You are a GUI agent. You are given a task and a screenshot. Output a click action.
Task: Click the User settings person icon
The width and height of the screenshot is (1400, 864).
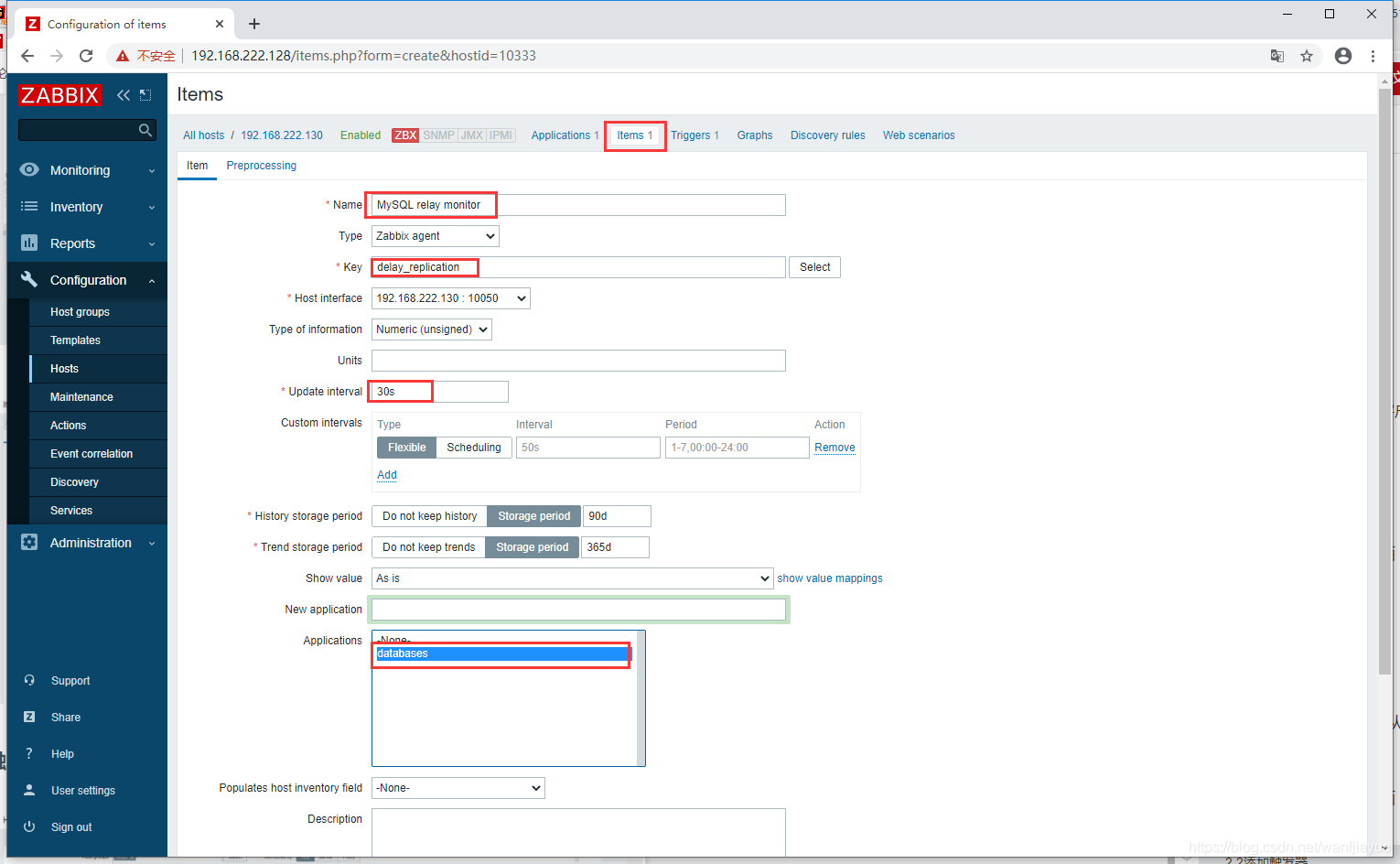tap(29, 790)
